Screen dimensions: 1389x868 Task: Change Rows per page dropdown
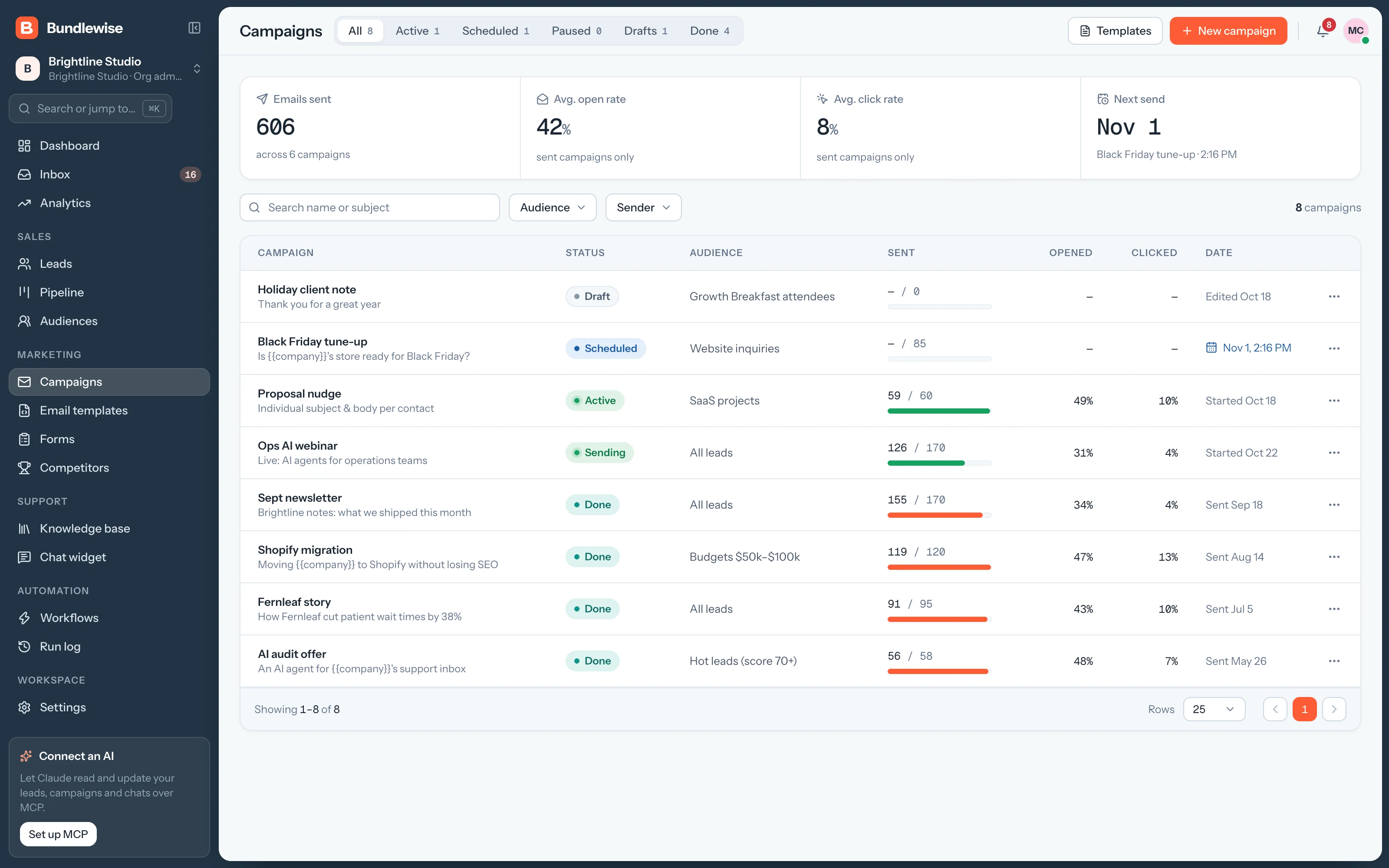click(1214, 710)
